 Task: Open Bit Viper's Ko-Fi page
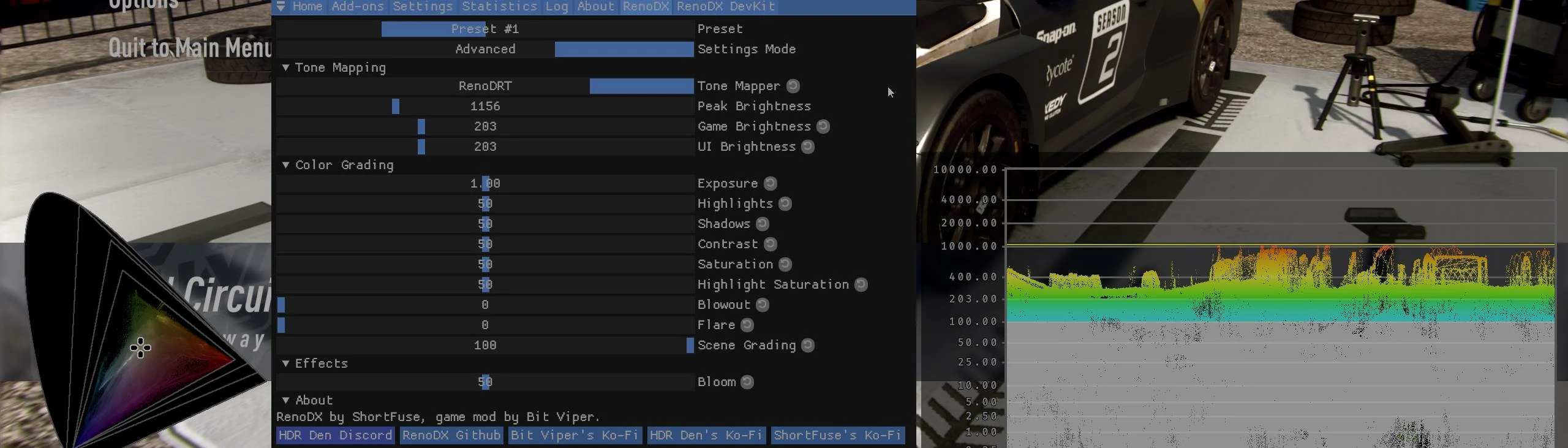(x=575, y=435)
